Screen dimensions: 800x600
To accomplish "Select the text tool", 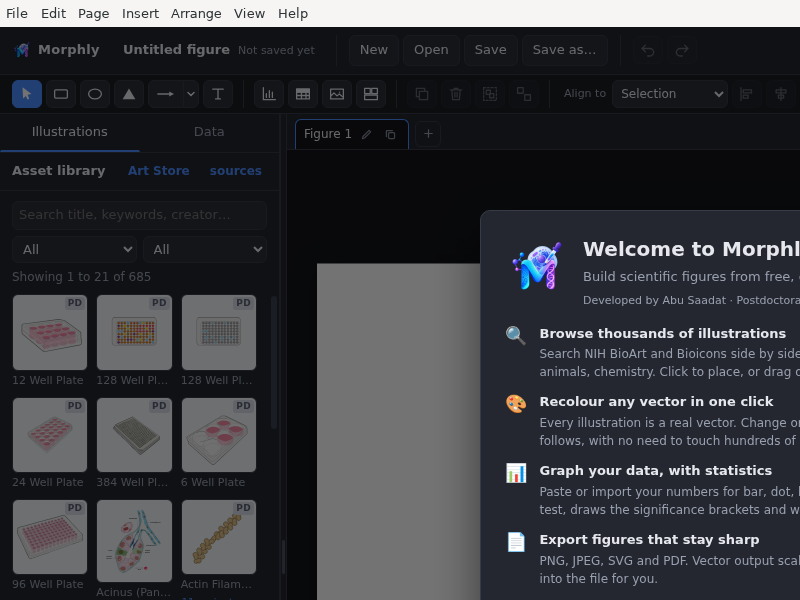I will pyautogui.click(x=218, y=94).
